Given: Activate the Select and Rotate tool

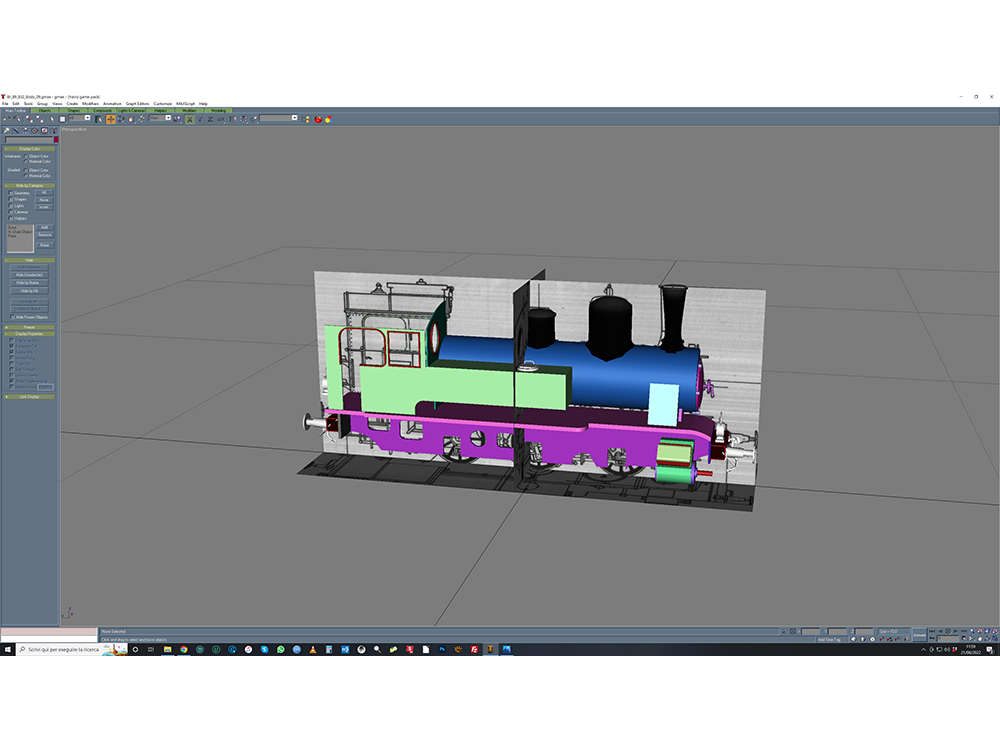Looking at the screenshot, I should pyautogui.click(x=121, y=119).
